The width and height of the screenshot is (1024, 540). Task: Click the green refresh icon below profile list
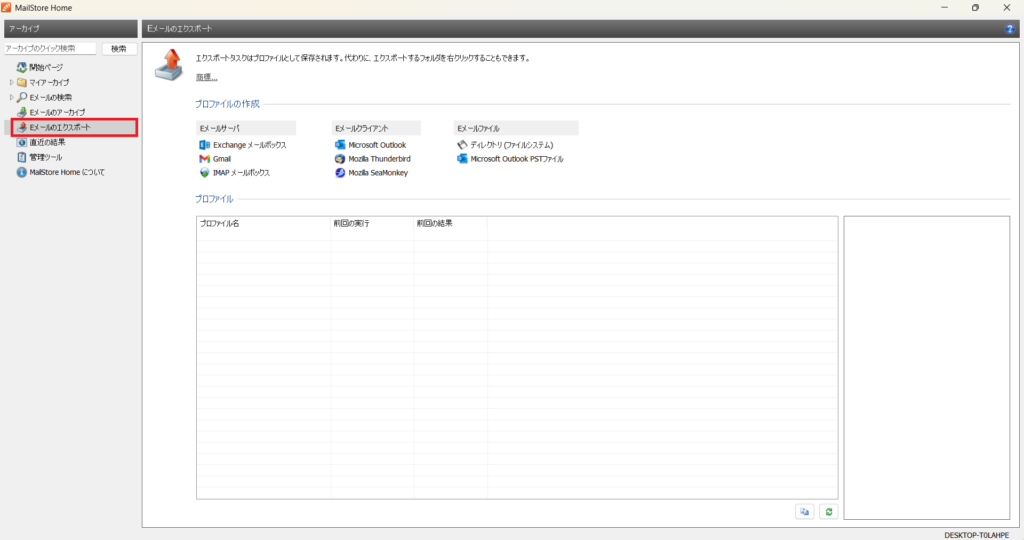click(829, 512)
